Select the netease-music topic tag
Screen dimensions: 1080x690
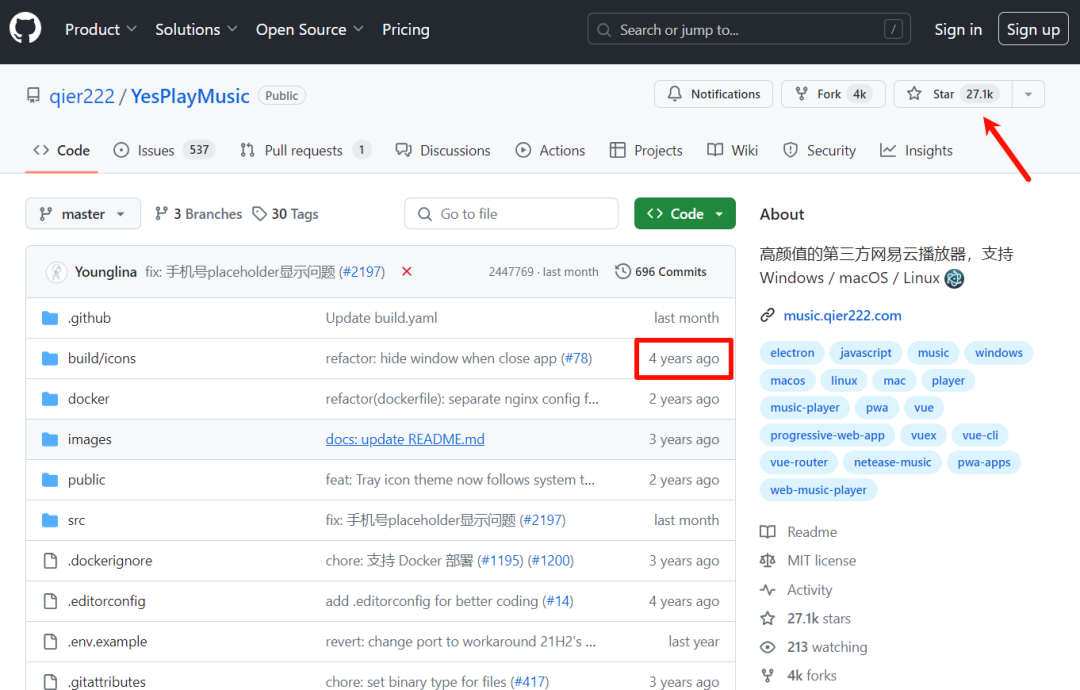(893, 462)
